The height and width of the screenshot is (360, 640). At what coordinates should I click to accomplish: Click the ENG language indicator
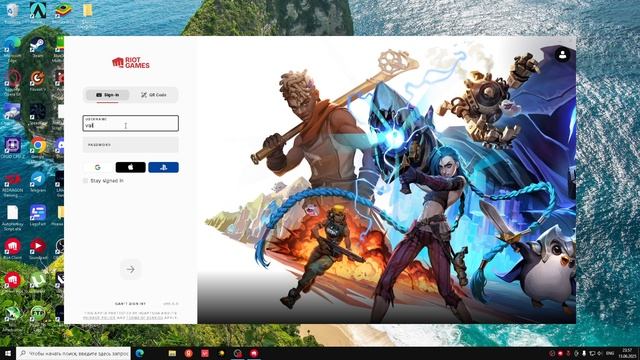click(x=610, y=353)
